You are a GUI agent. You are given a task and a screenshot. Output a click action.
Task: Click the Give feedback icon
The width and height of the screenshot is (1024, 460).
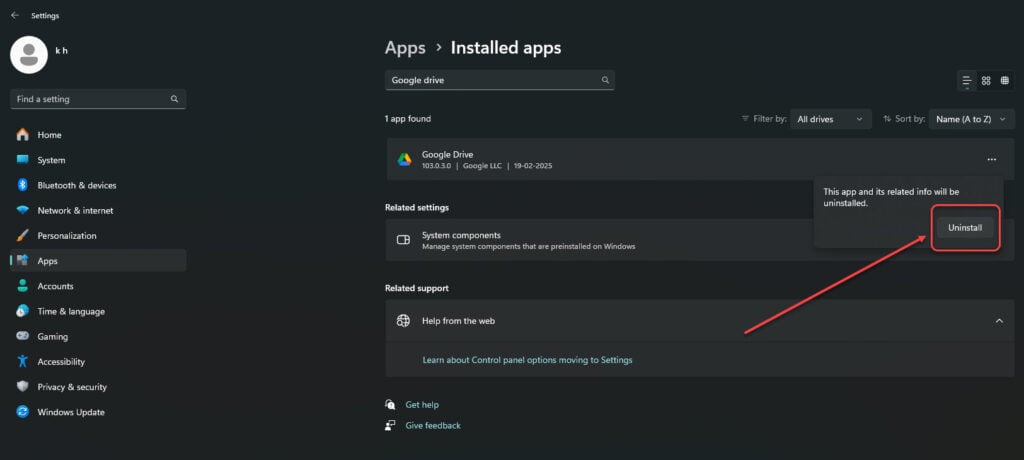[x=391, y=425]
